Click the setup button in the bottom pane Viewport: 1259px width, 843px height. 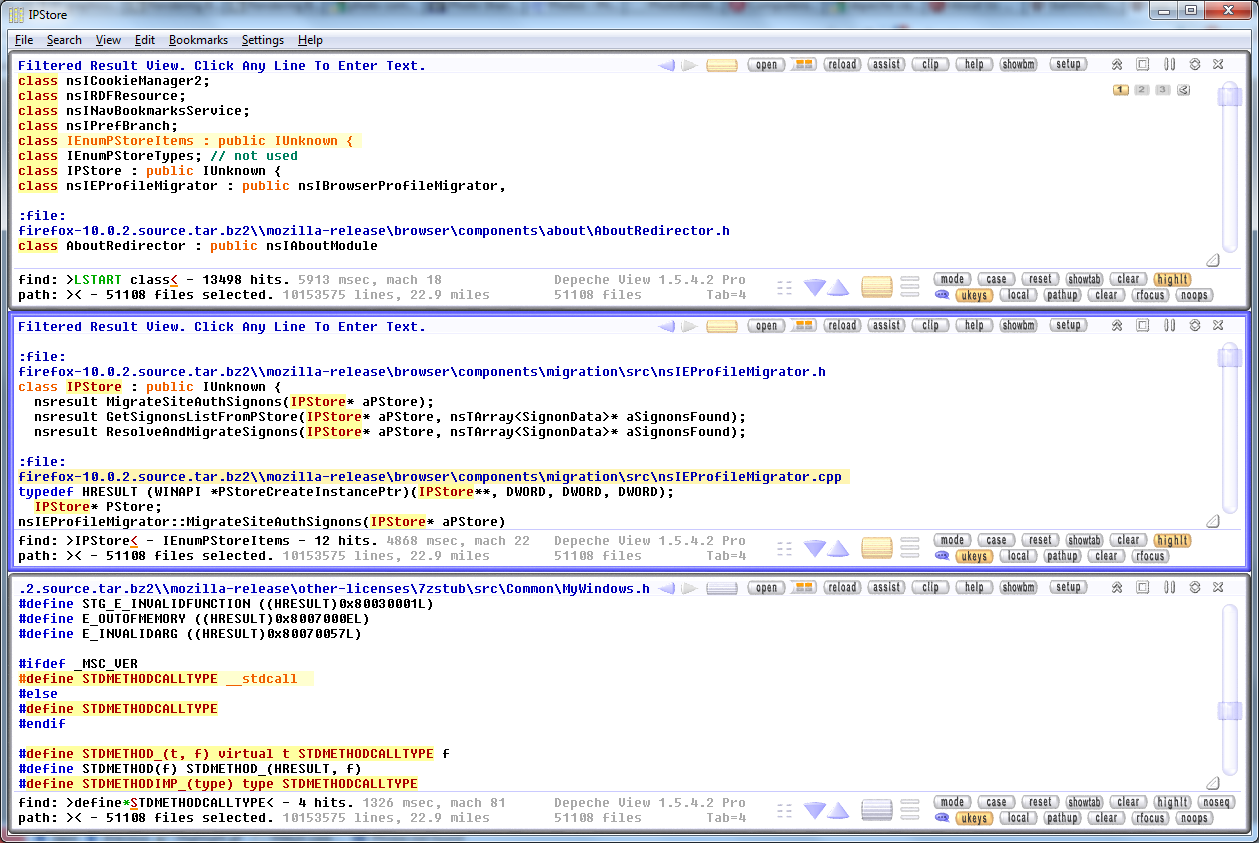tap(1068, 588)
